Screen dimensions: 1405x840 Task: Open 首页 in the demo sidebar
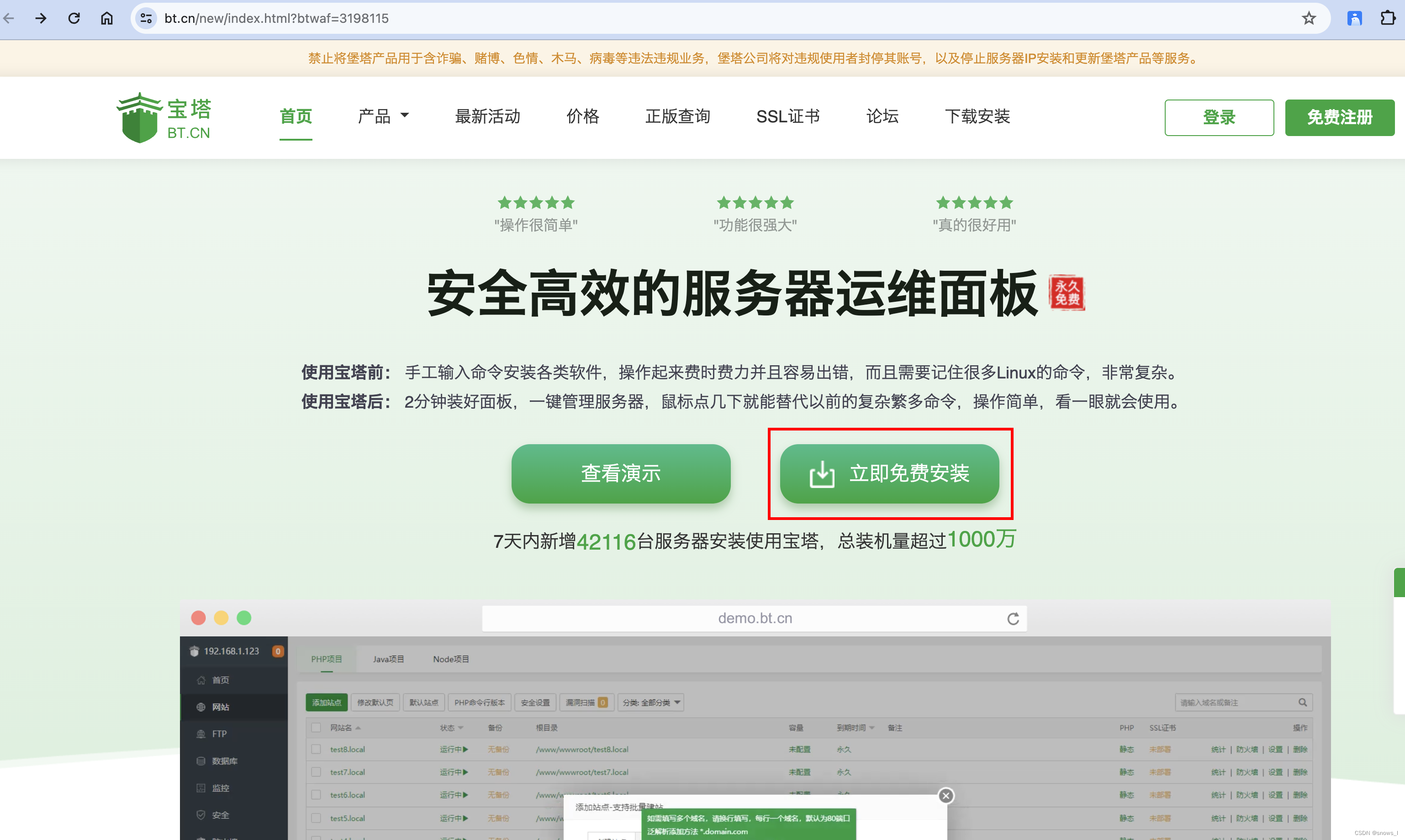tap(234, 680)
